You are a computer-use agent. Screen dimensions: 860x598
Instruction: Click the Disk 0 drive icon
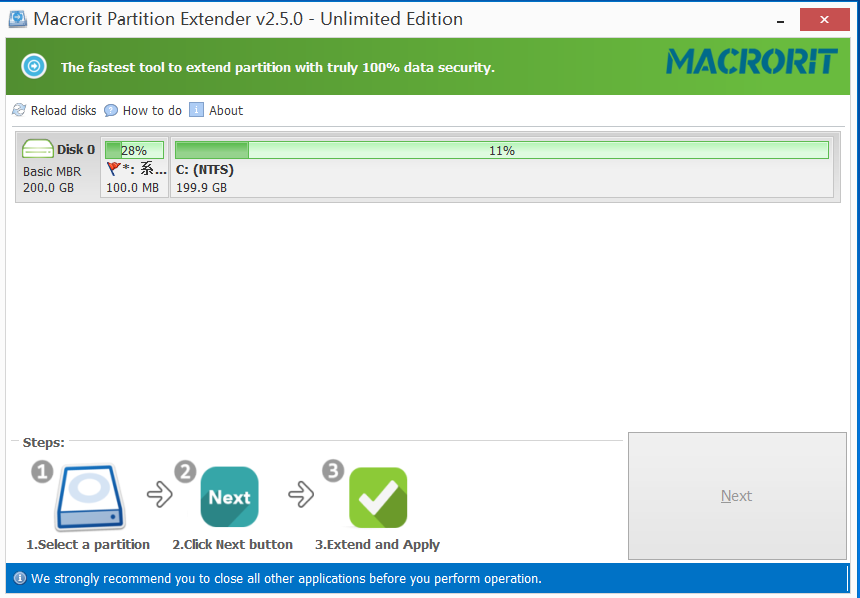coord(38,149)
